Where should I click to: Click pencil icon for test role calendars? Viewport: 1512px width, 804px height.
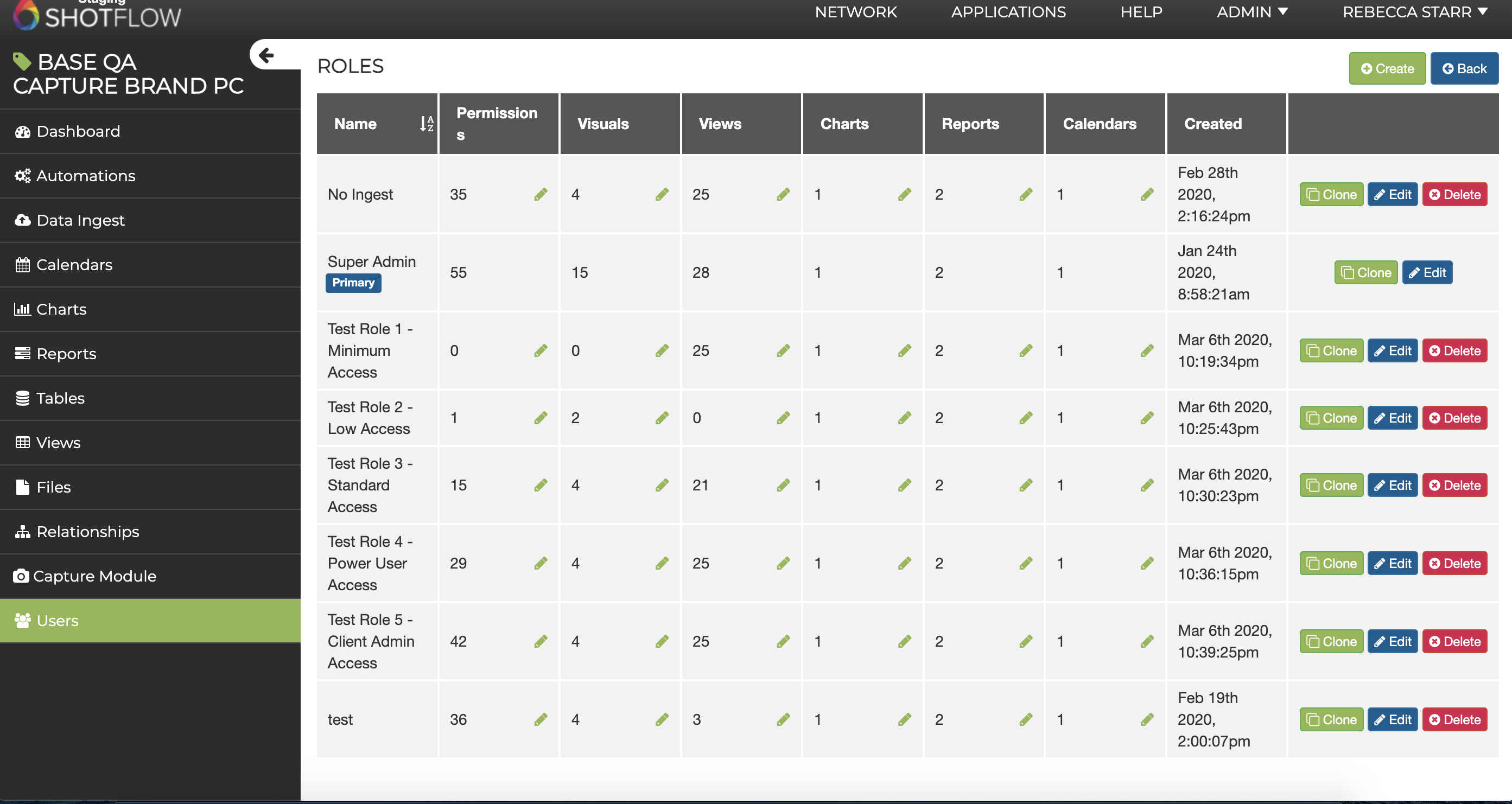[1147, 719]
